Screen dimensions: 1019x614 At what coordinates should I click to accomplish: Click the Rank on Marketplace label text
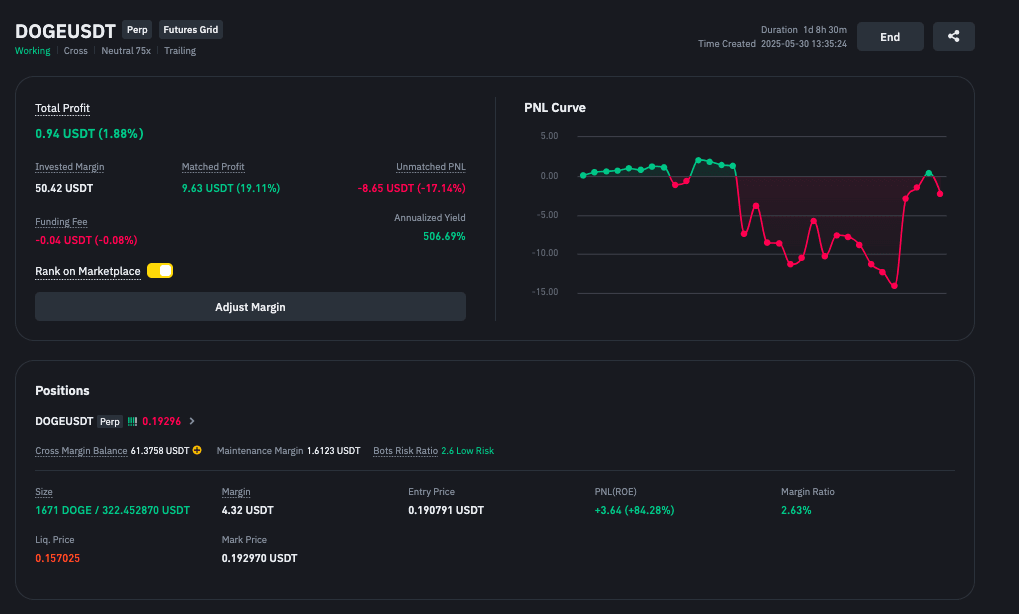click(x=88, y=271)
